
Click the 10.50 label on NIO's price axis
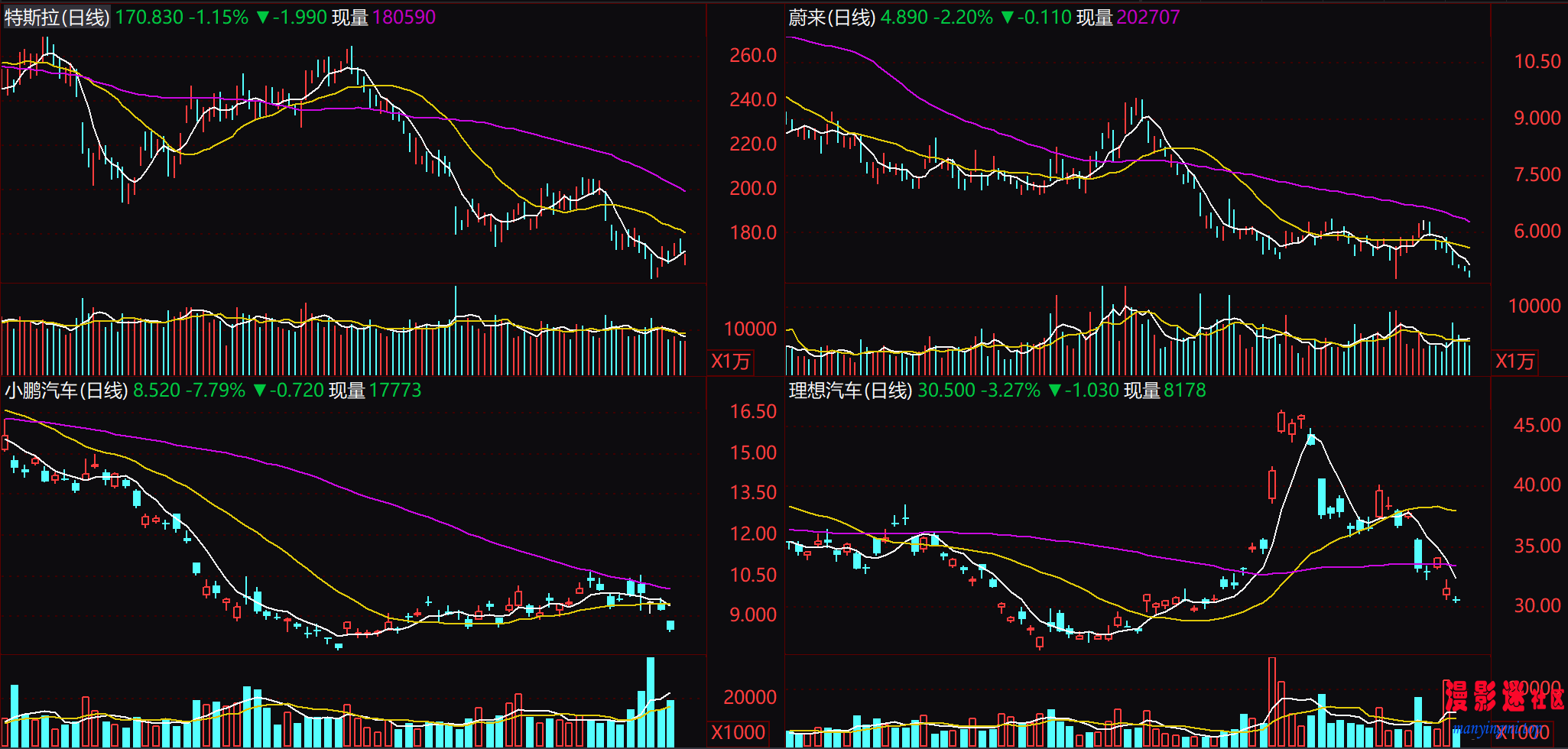1537,62
